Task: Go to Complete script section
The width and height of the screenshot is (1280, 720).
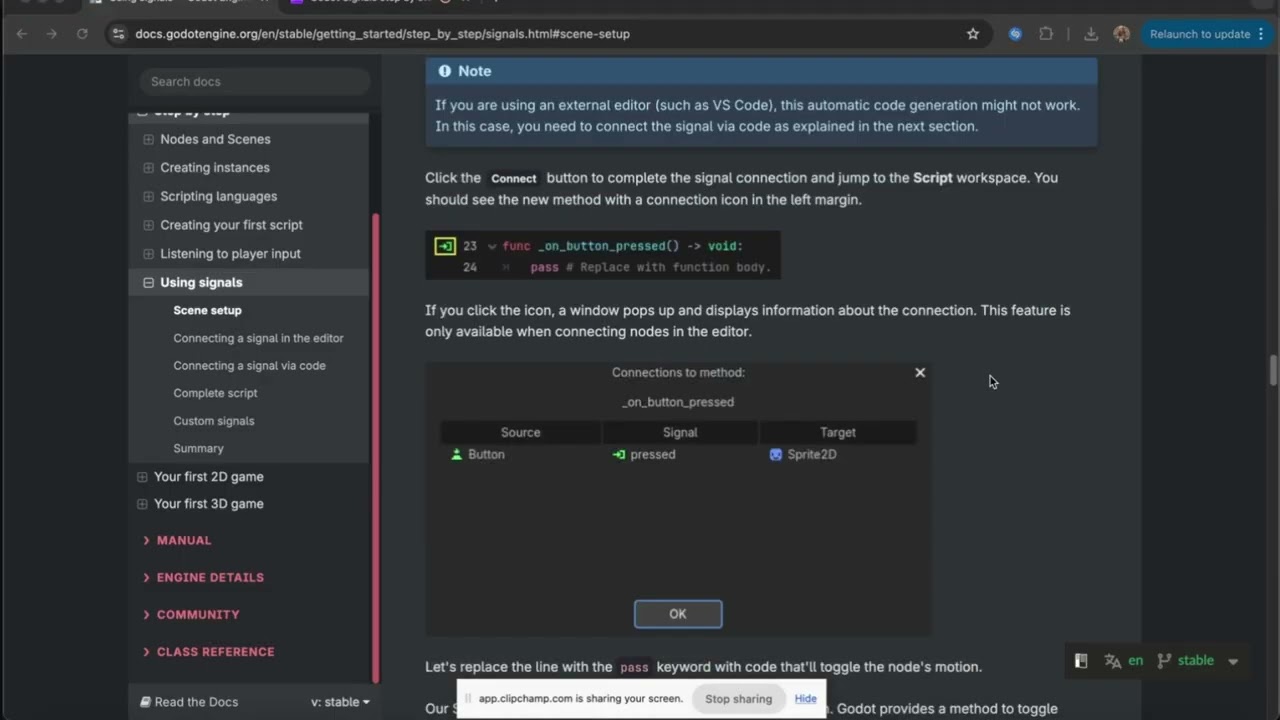Action: coord(215,393)
